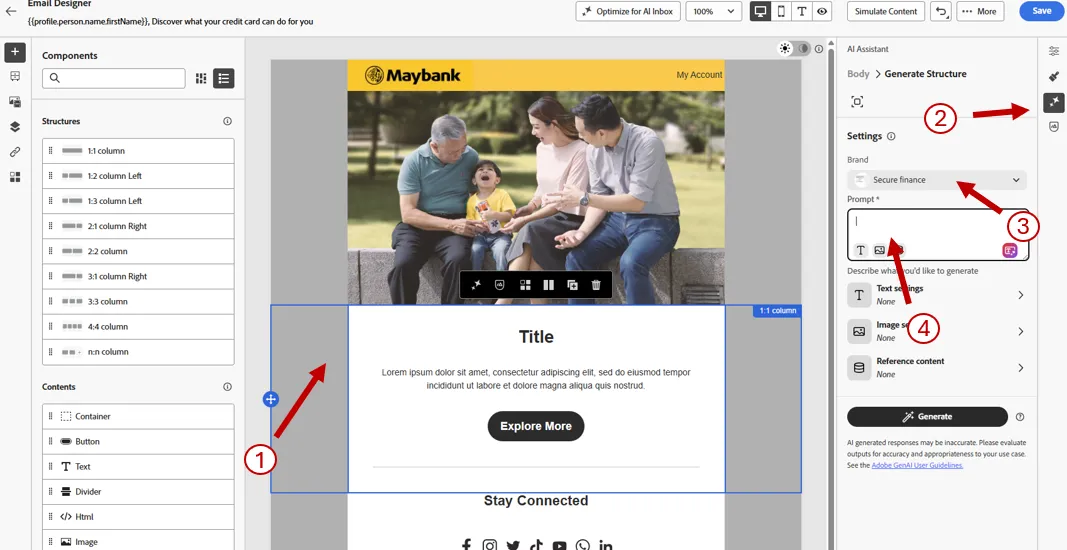Pick the Text content component

click(138, 466)
